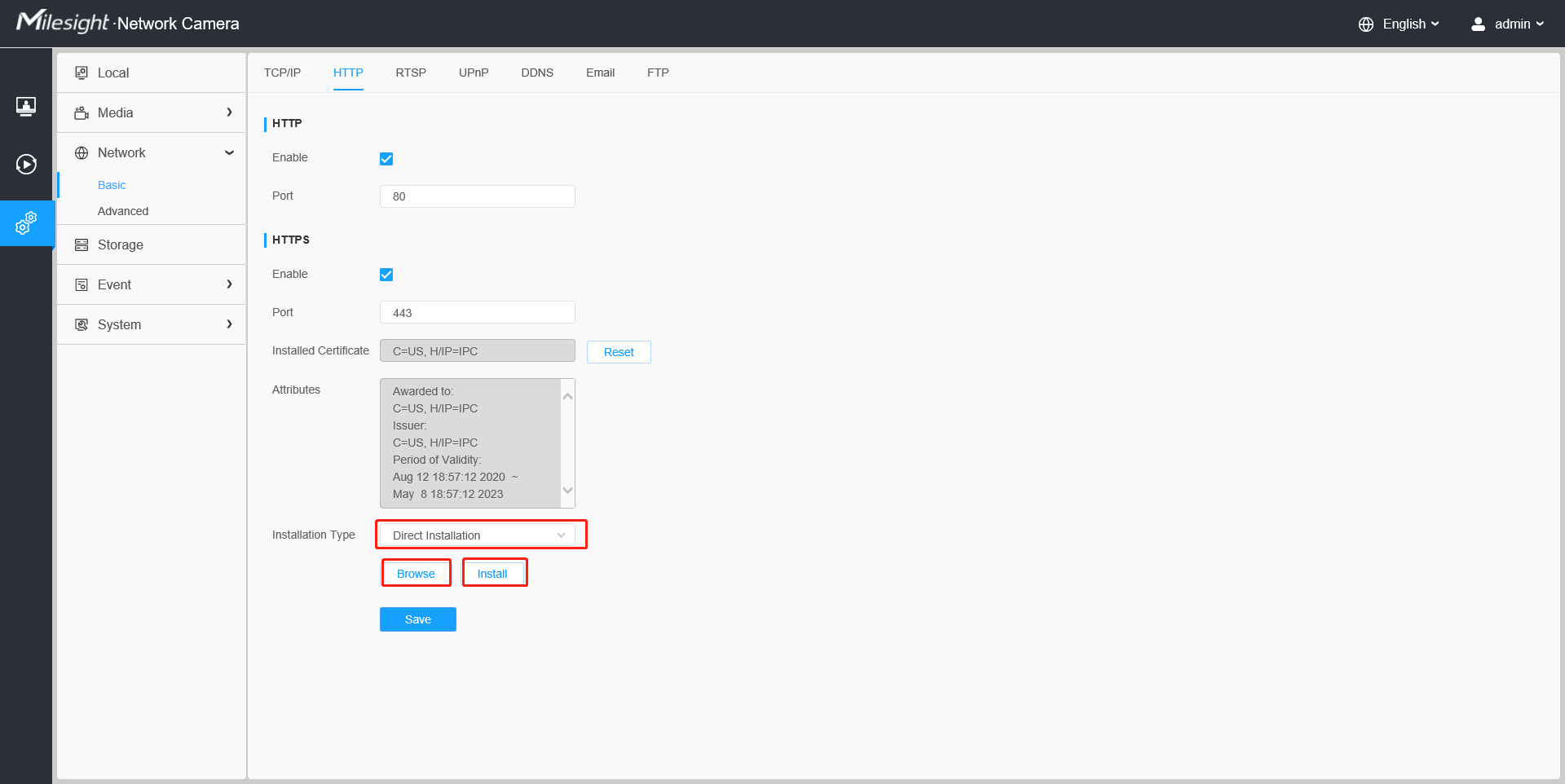The height and width of the screenshot is (784, 1565).
Task: Click the globe language icon
Action: click(x=1366, y=24)
